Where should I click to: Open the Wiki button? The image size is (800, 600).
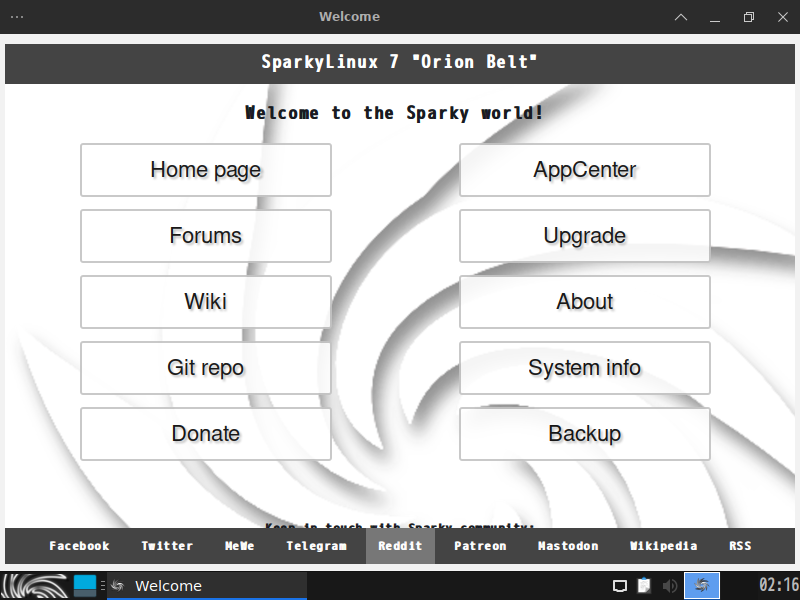pyautogui.click(x=206, y=302)
